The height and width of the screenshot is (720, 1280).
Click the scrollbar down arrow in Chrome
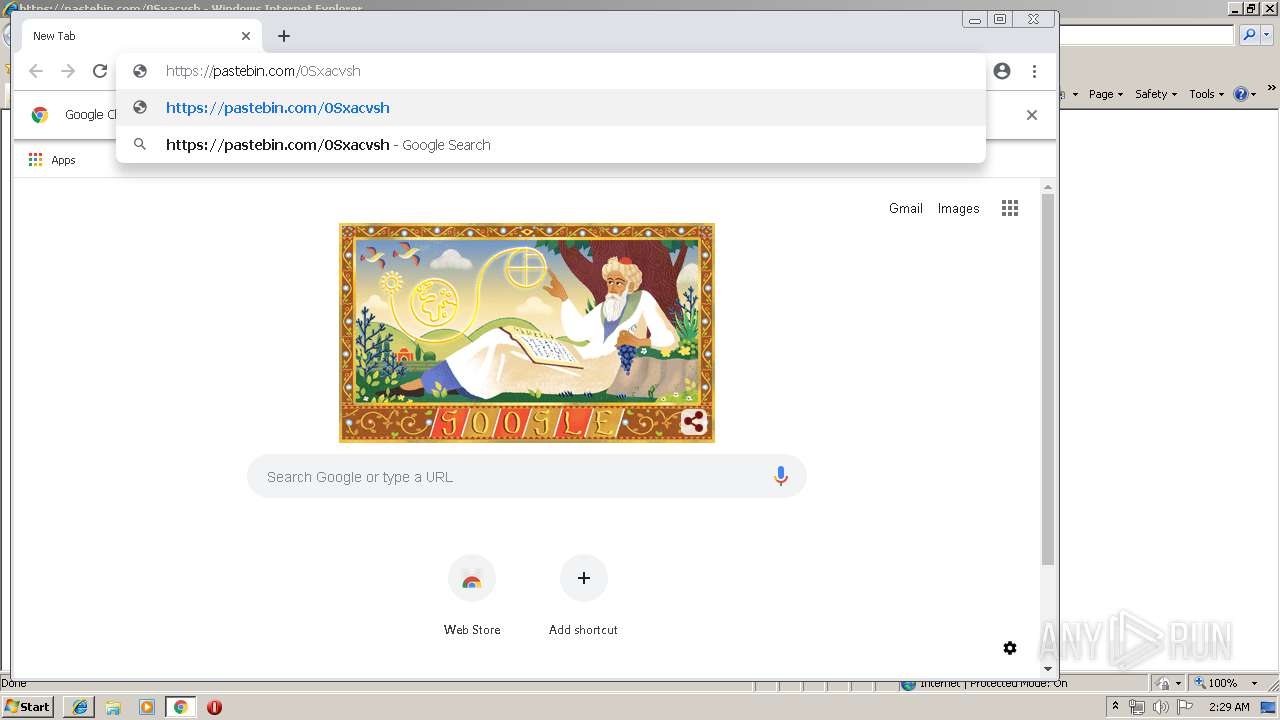coord(1048,668)
